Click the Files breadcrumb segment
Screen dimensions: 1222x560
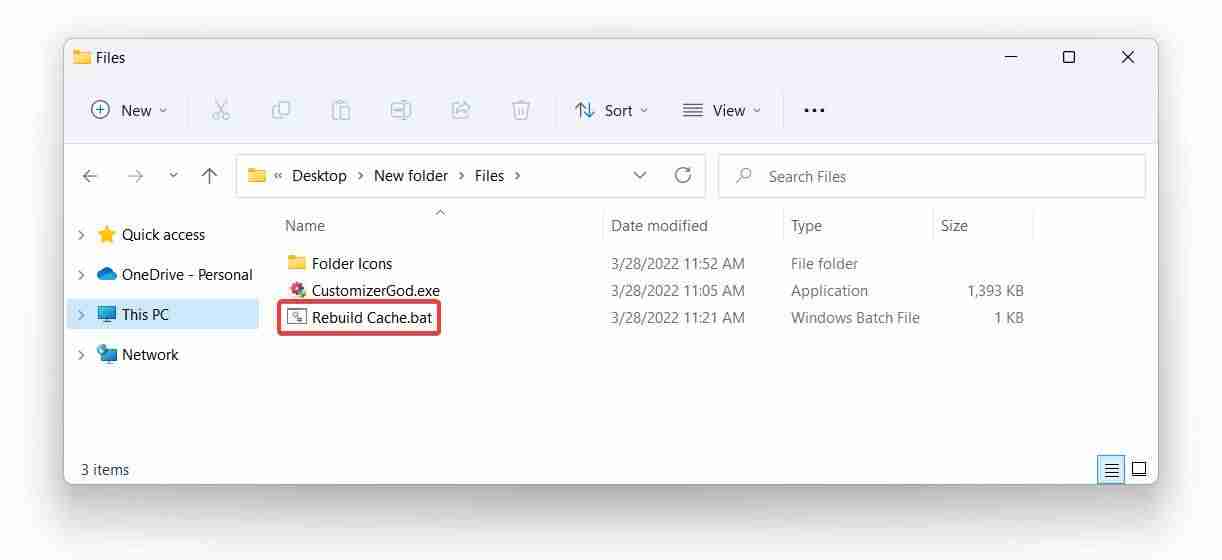[x=489, y=175]
